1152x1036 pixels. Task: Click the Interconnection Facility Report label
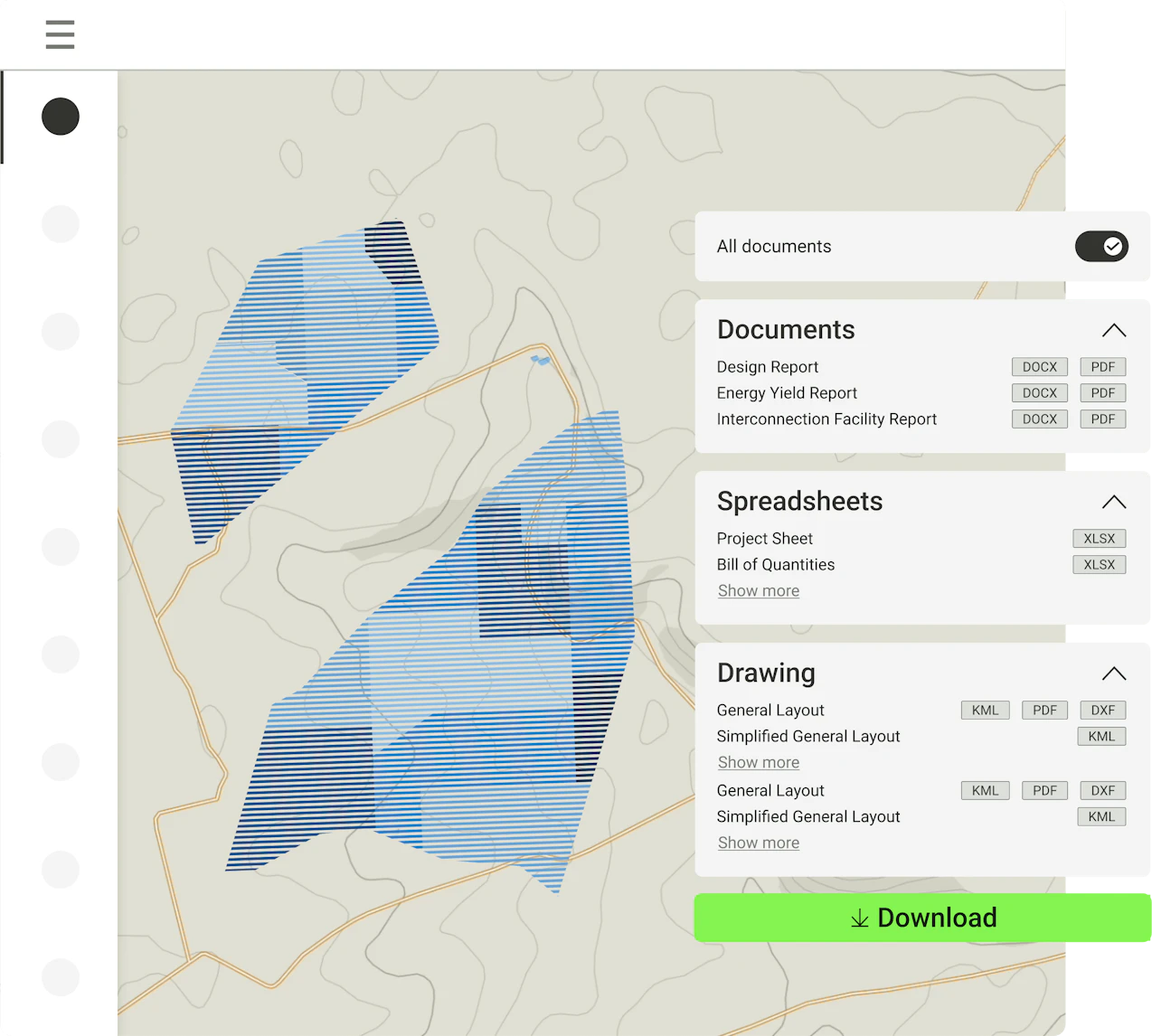826,419
